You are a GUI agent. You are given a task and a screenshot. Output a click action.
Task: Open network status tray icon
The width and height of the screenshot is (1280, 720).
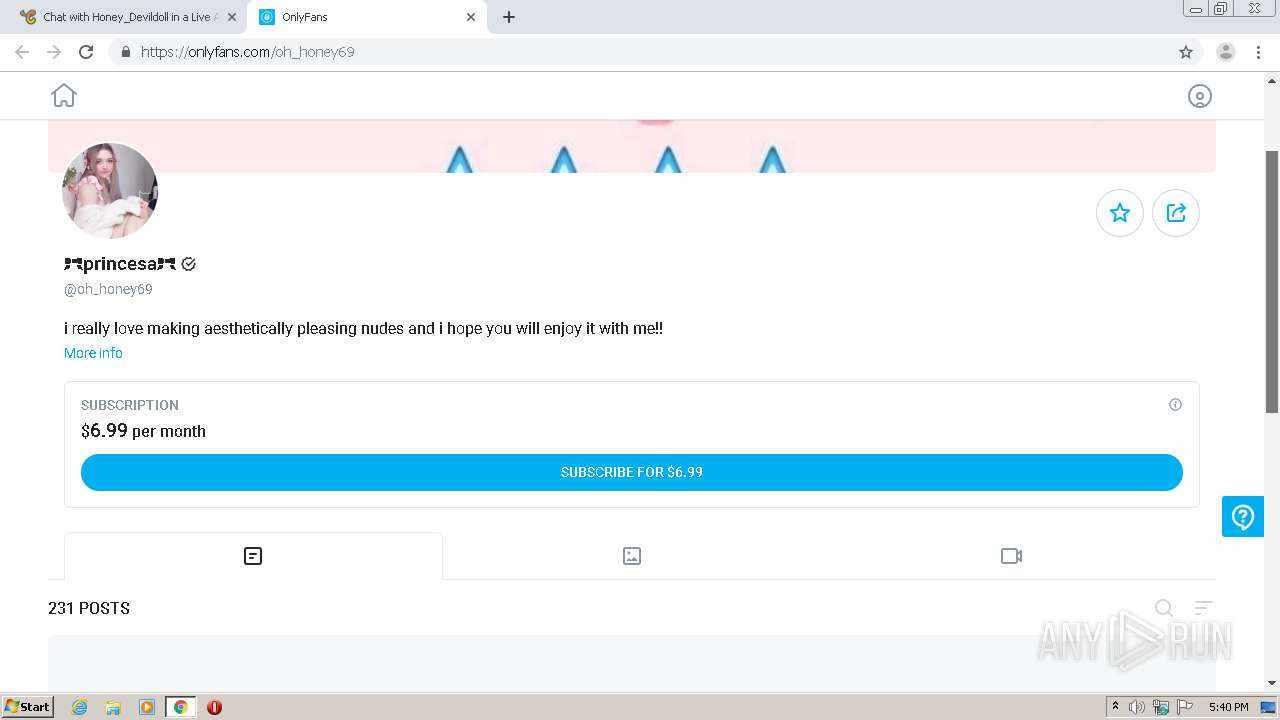tap(1161, 707)
